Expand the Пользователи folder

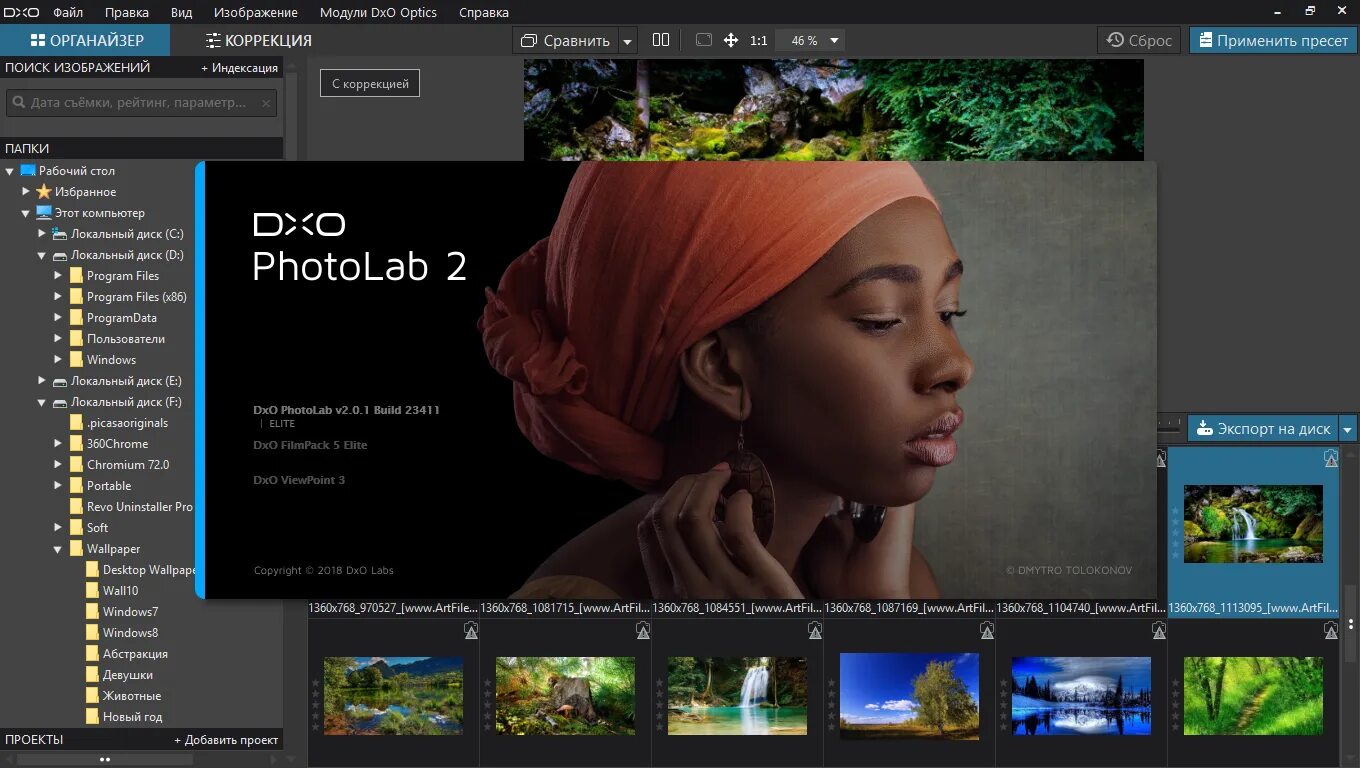point(58,338)
